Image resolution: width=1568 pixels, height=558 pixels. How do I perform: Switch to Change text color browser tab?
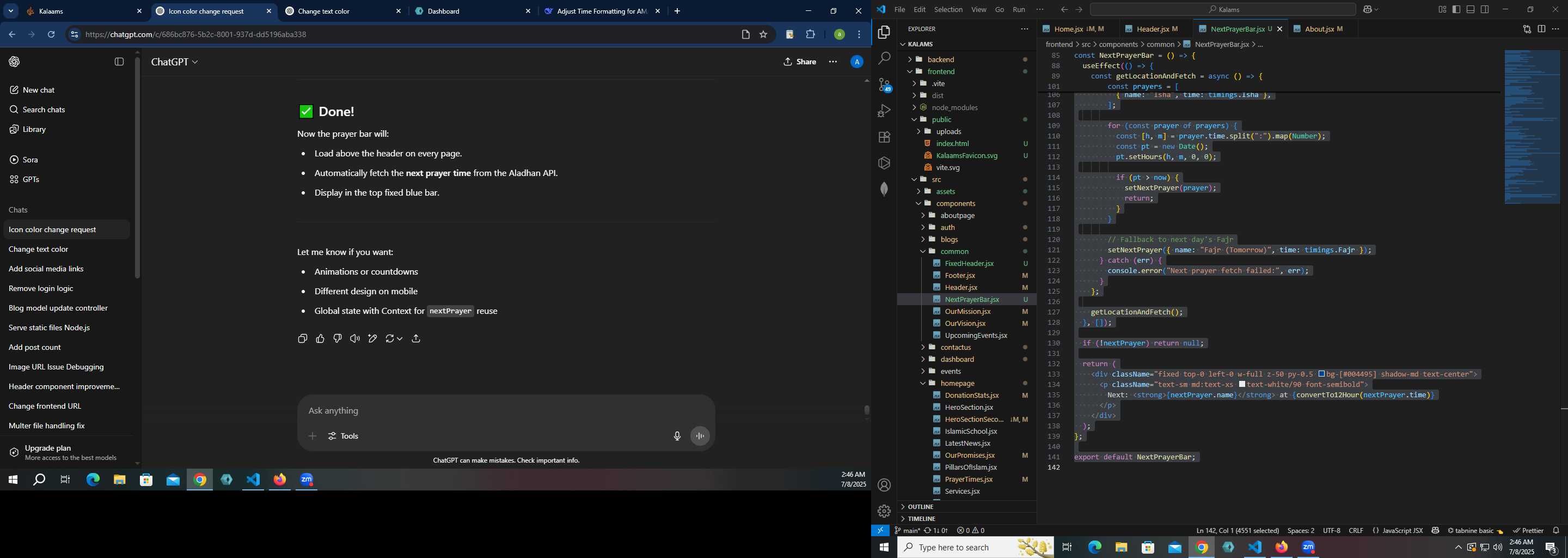tap(342, 11)
